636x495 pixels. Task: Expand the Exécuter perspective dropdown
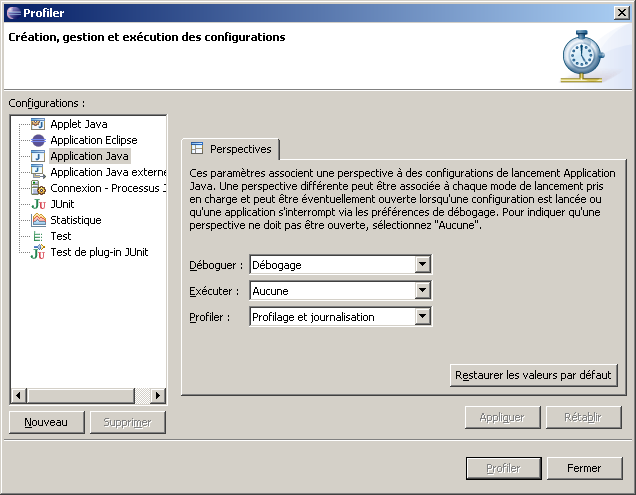[x=422, y=291]
